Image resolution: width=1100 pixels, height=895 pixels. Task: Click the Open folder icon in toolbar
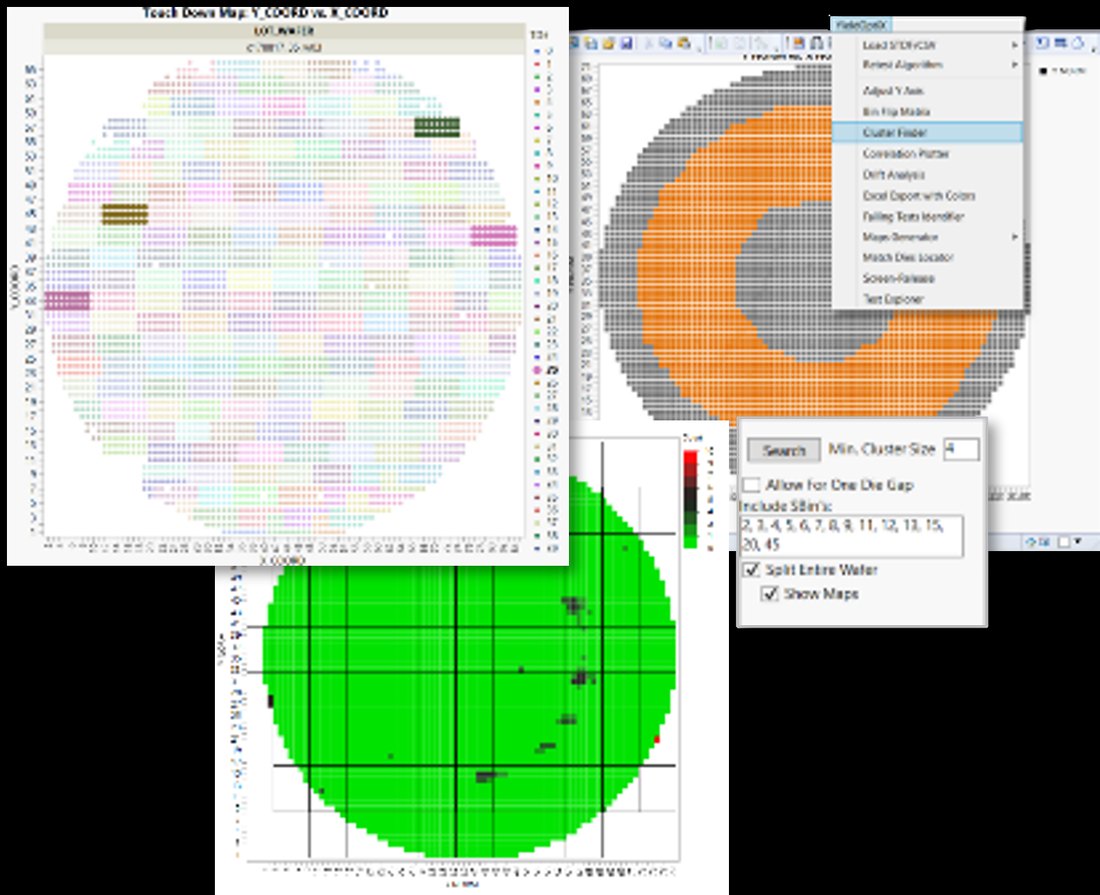pos(608,43)
